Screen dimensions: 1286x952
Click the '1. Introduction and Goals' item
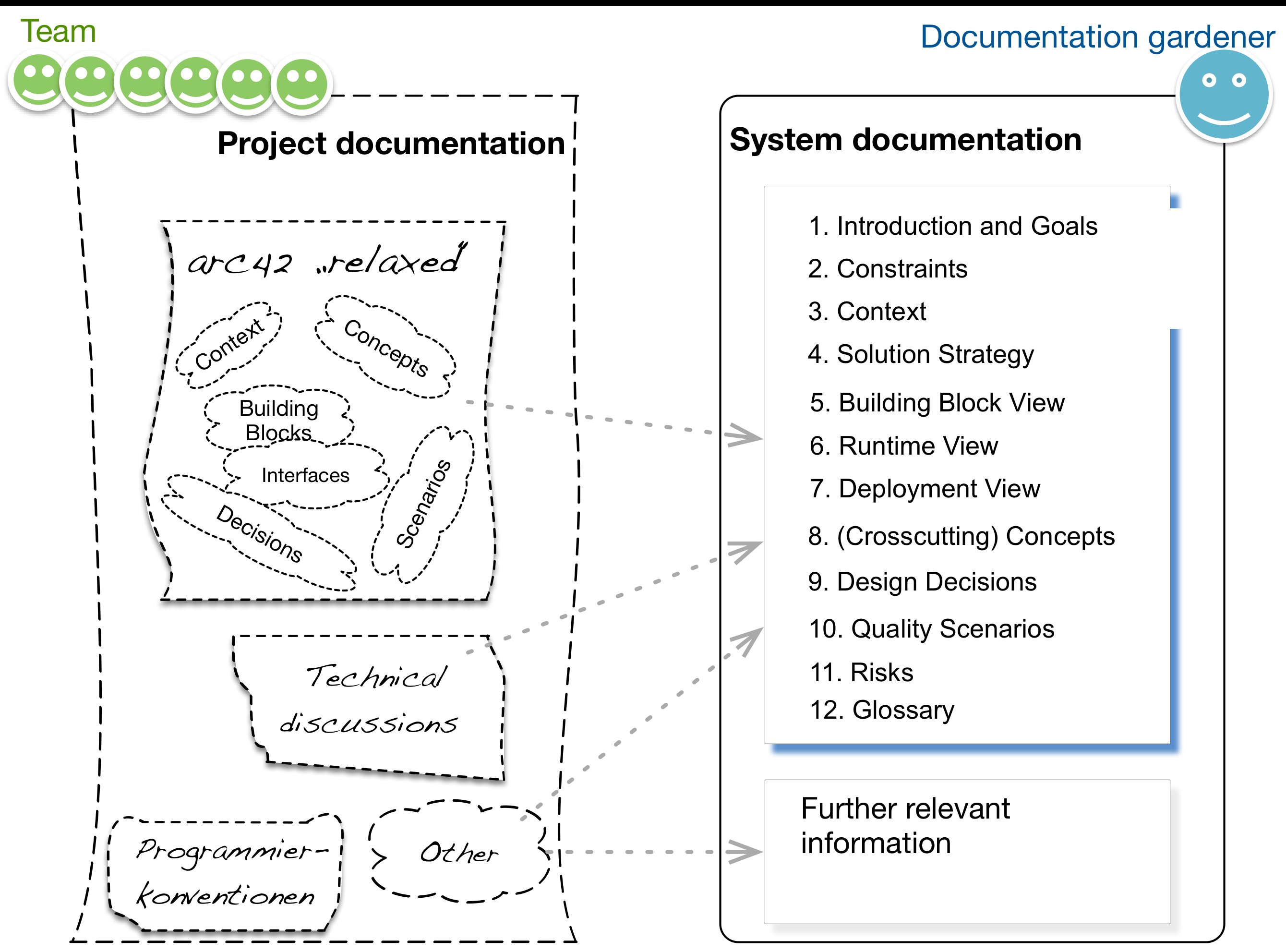[x=952, y=226]
